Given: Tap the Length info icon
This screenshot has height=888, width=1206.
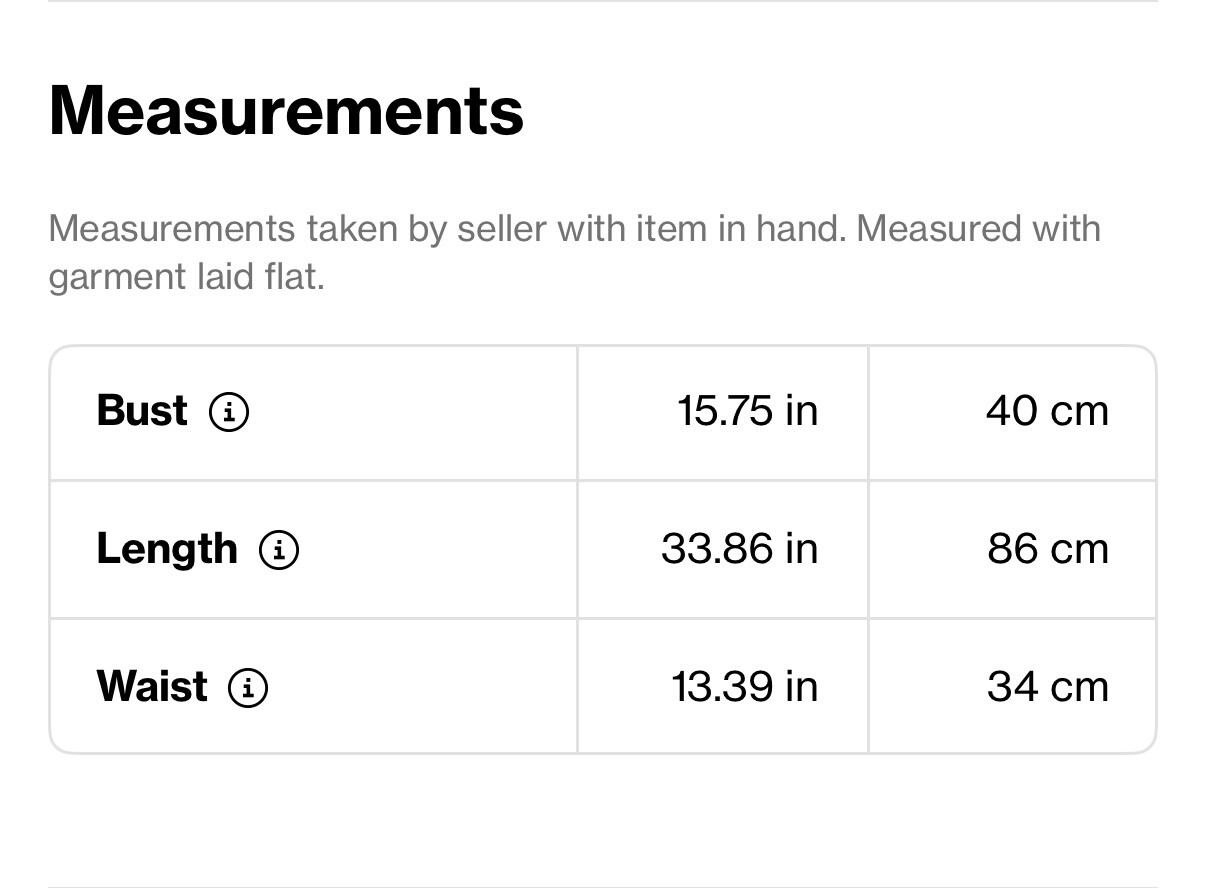Looking at the screenshot, I should click(x=279, y=549).
